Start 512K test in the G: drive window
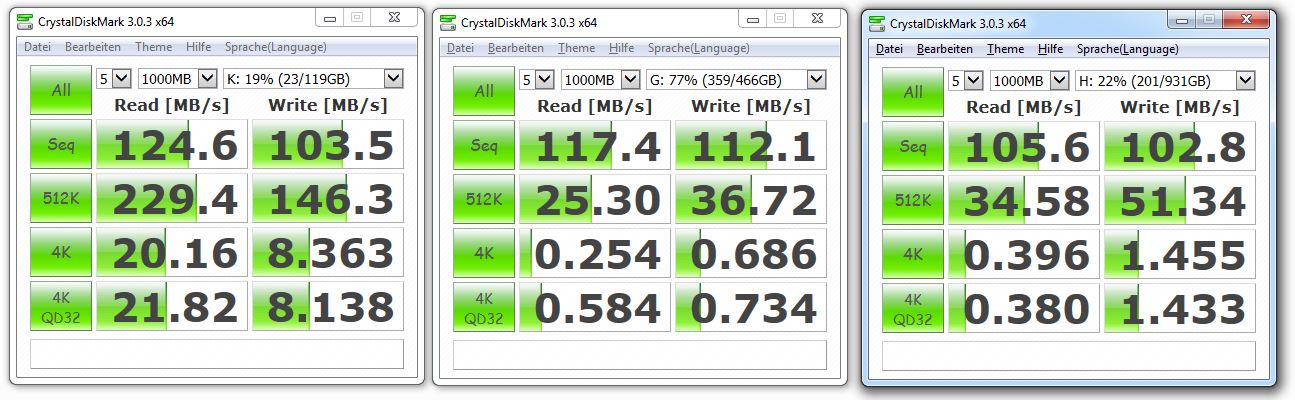 (483, 199)
